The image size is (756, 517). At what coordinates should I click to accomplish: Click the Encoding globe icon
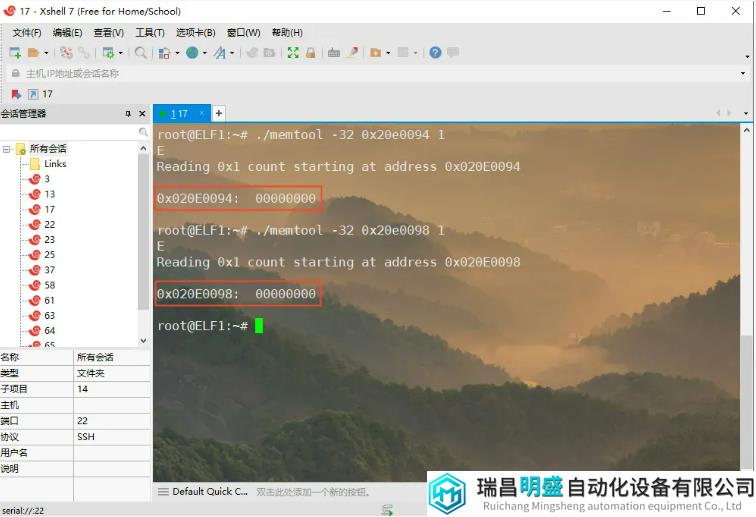192,53
